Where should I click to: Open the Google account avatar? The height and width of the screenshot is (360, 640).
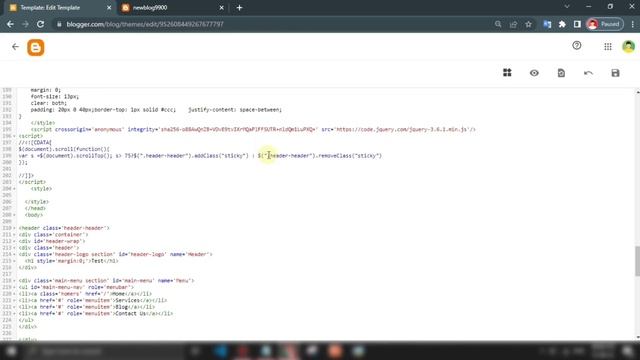pyautogui.click(x=628, y=46)
